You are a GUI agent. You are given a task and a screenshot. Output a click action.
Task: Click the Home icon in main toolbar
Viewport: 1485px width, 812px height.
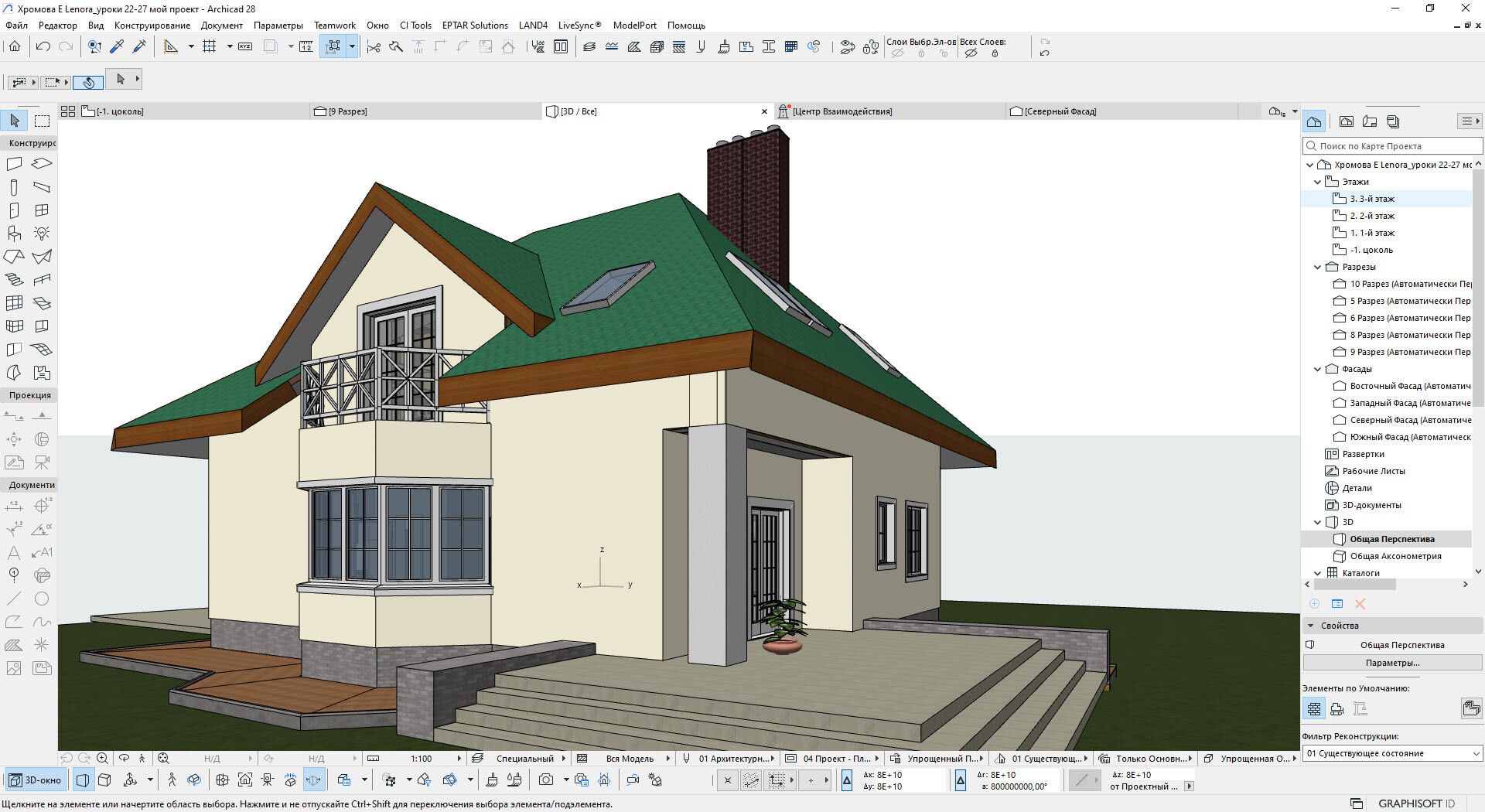point(15,46)
